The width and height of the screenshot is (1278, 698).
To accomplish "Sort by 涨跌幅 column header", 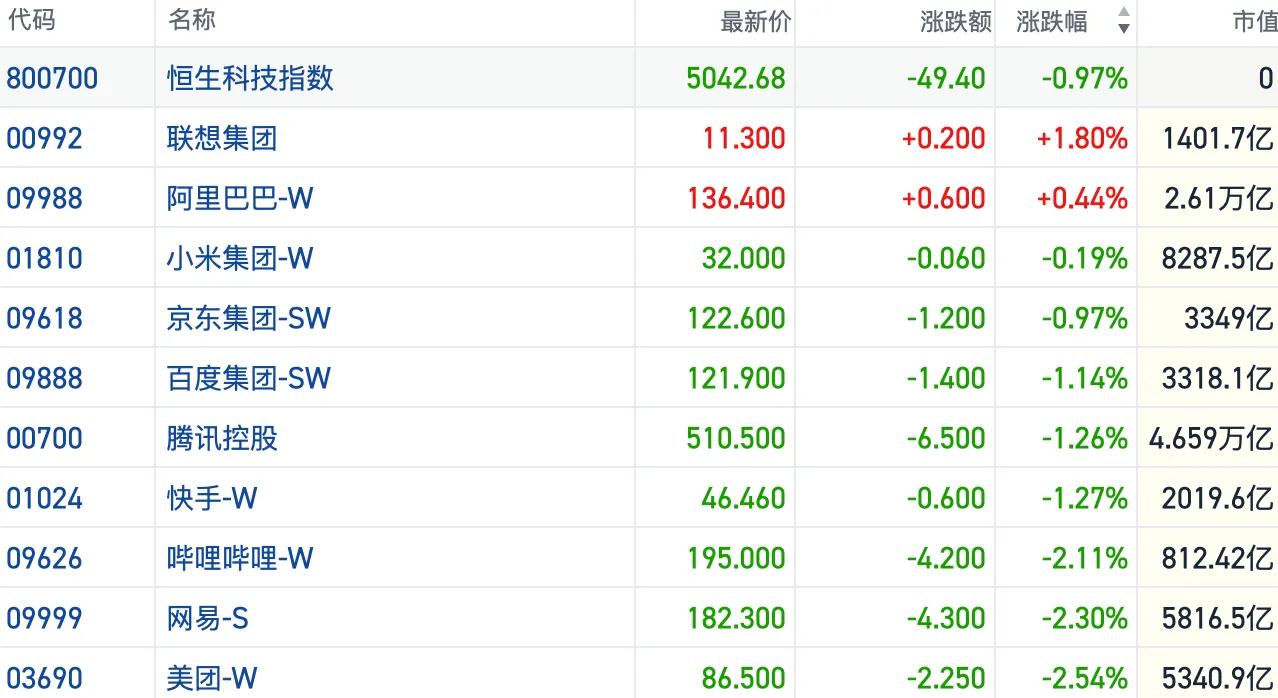I will coord(1052,22).
